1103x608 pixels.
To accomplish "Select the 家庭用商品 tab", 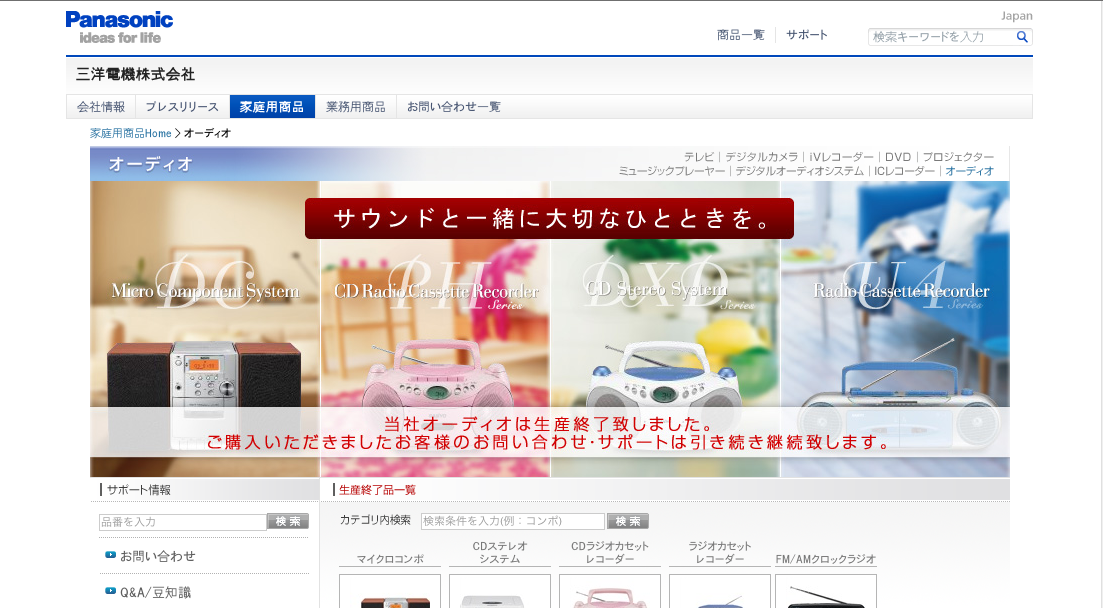I will pos(272,107).
